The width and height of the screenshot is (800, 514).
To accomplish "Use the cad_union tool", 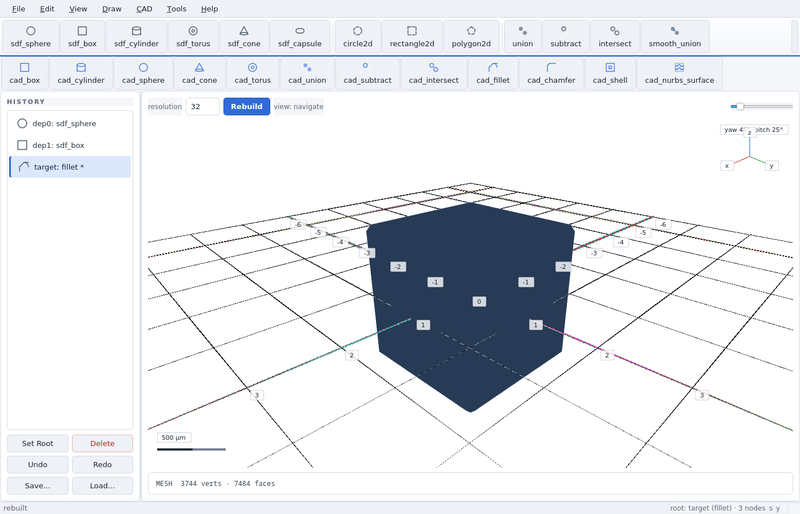I will coord(307,74).
